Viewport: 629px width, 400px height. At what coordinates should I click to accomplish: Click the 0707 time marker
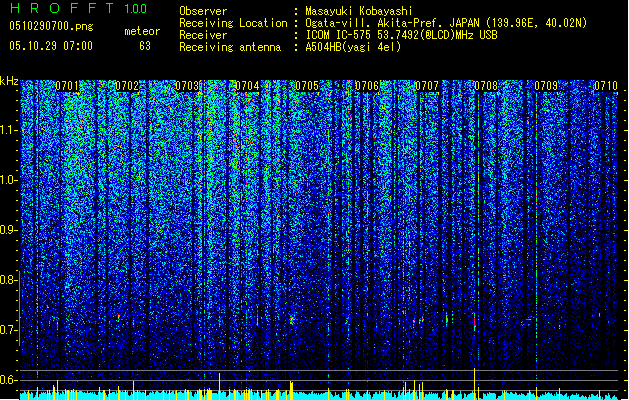pos(427,86)
